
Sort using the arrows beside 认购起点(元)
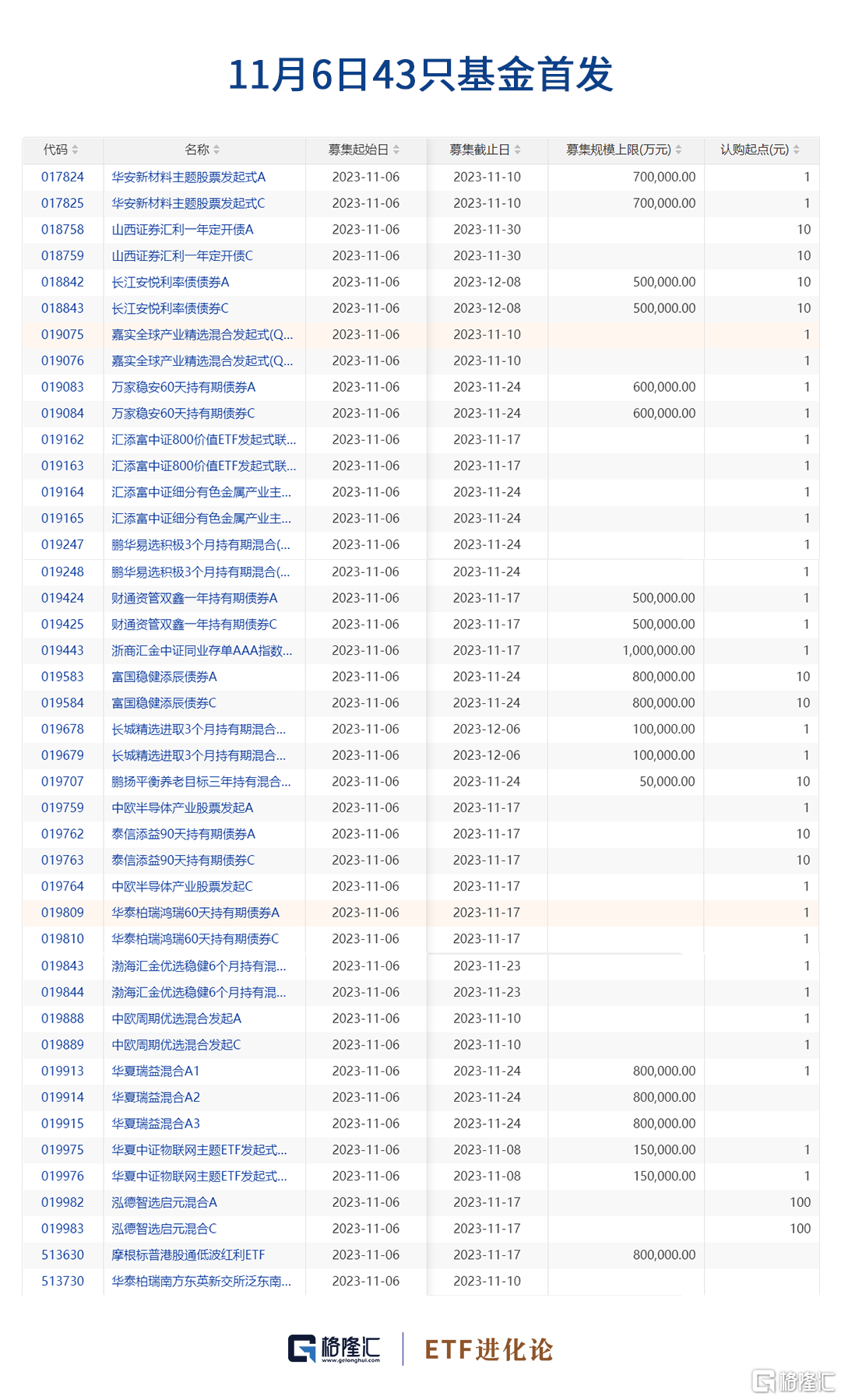[797, 149]
